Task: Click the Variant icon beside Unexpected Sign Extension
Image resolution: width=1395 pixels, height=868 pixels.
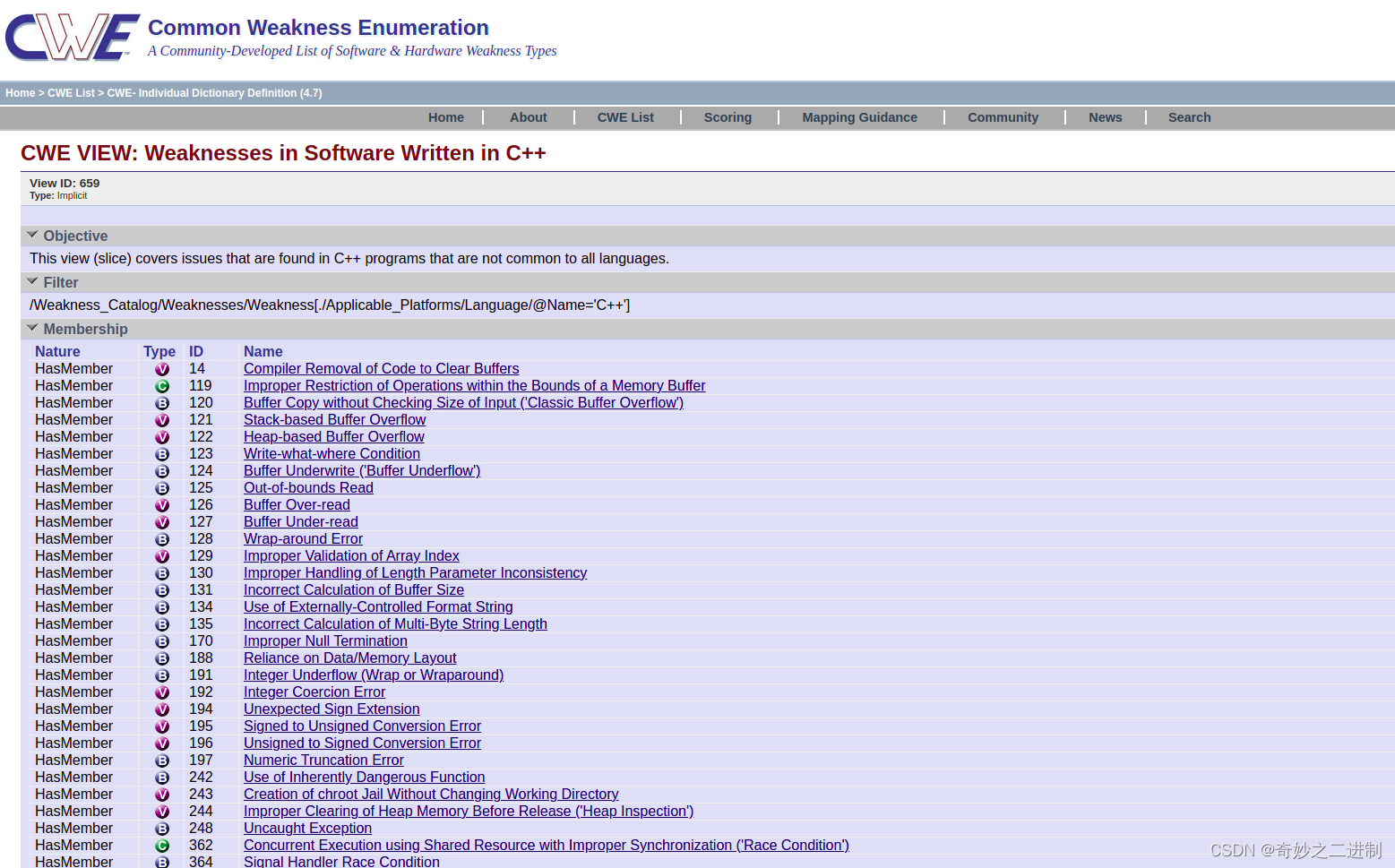Action: pos(162,709)
